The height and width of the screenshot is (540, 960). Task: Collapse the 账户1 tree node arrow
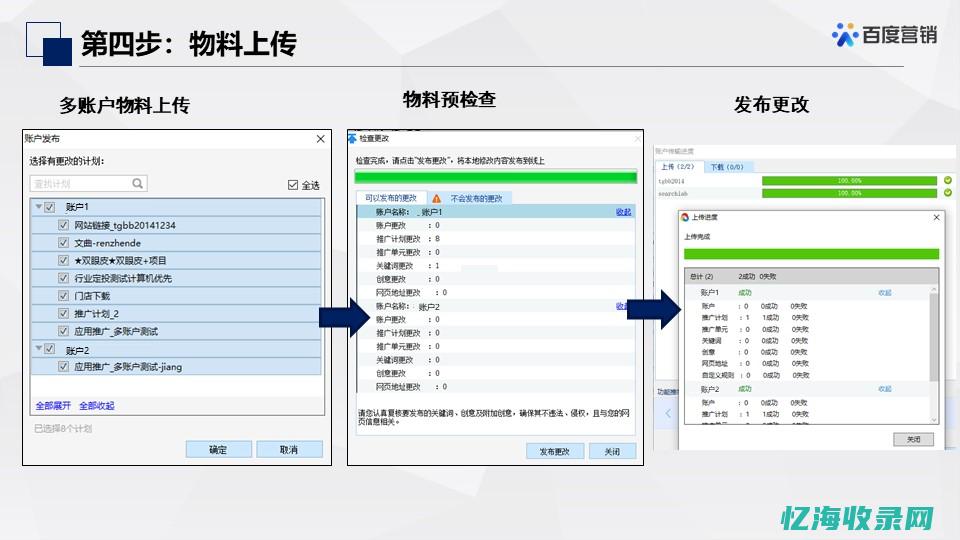(38, 207)
